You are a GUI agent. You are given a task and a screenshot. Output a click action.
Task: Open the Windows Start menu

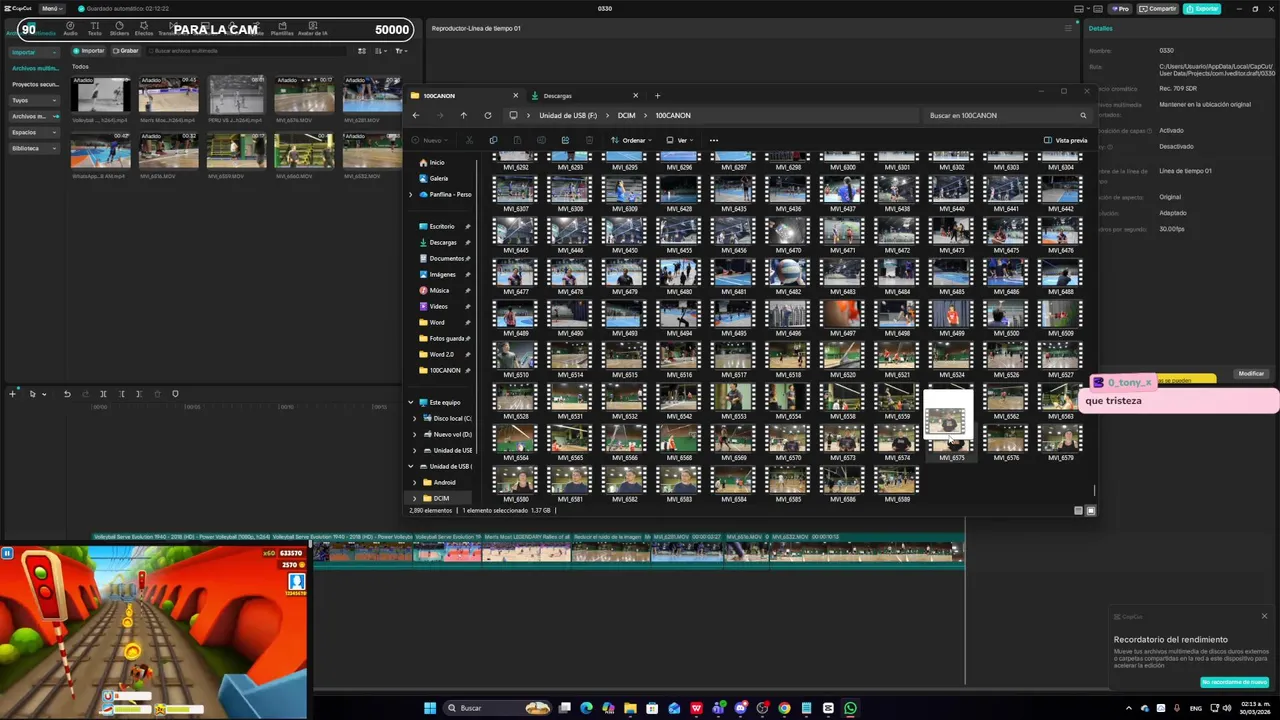(x=430, y=708)
